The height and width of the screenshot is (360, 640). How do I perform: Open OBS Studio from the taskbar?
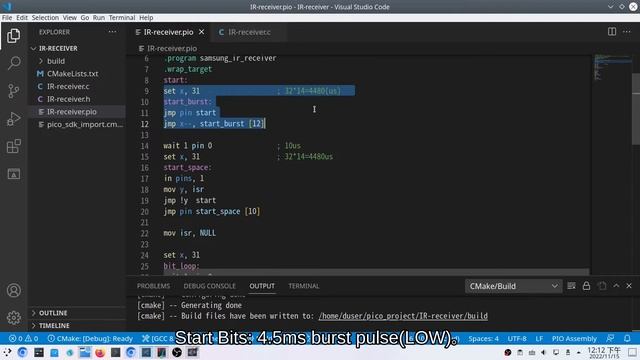click(177, 352)
